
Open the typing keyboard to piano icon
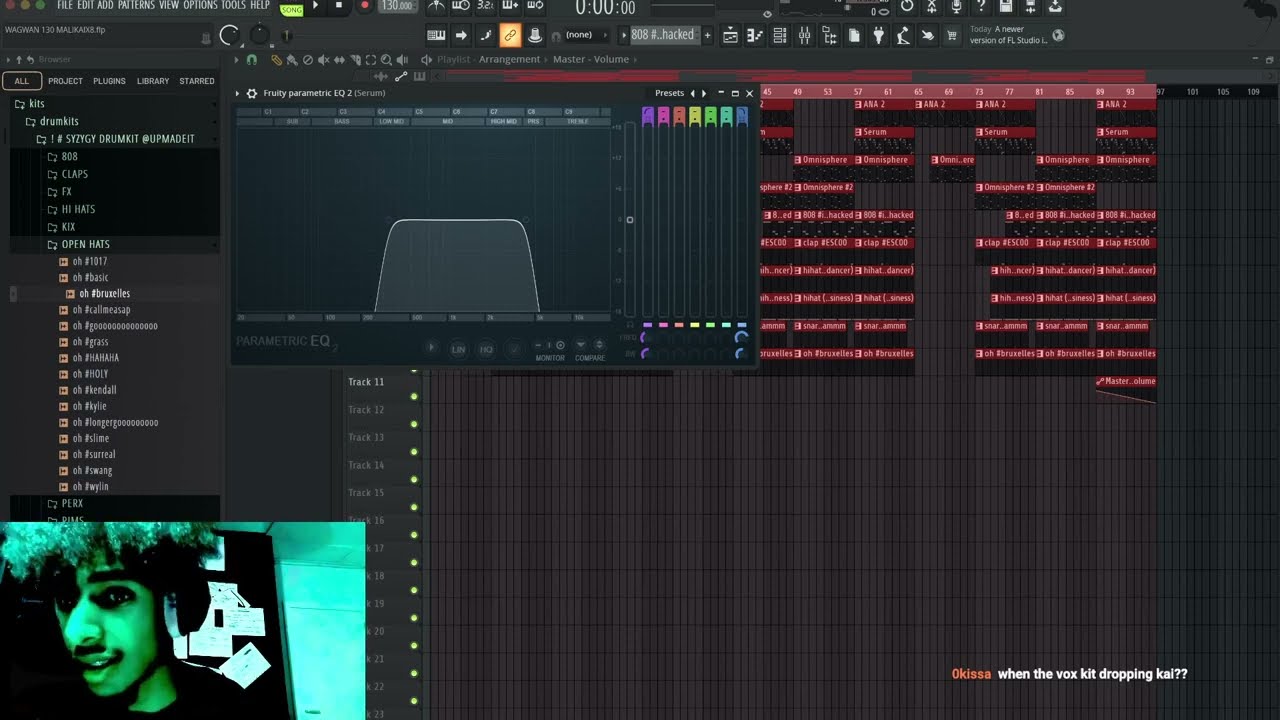click(x=436, y=35)
